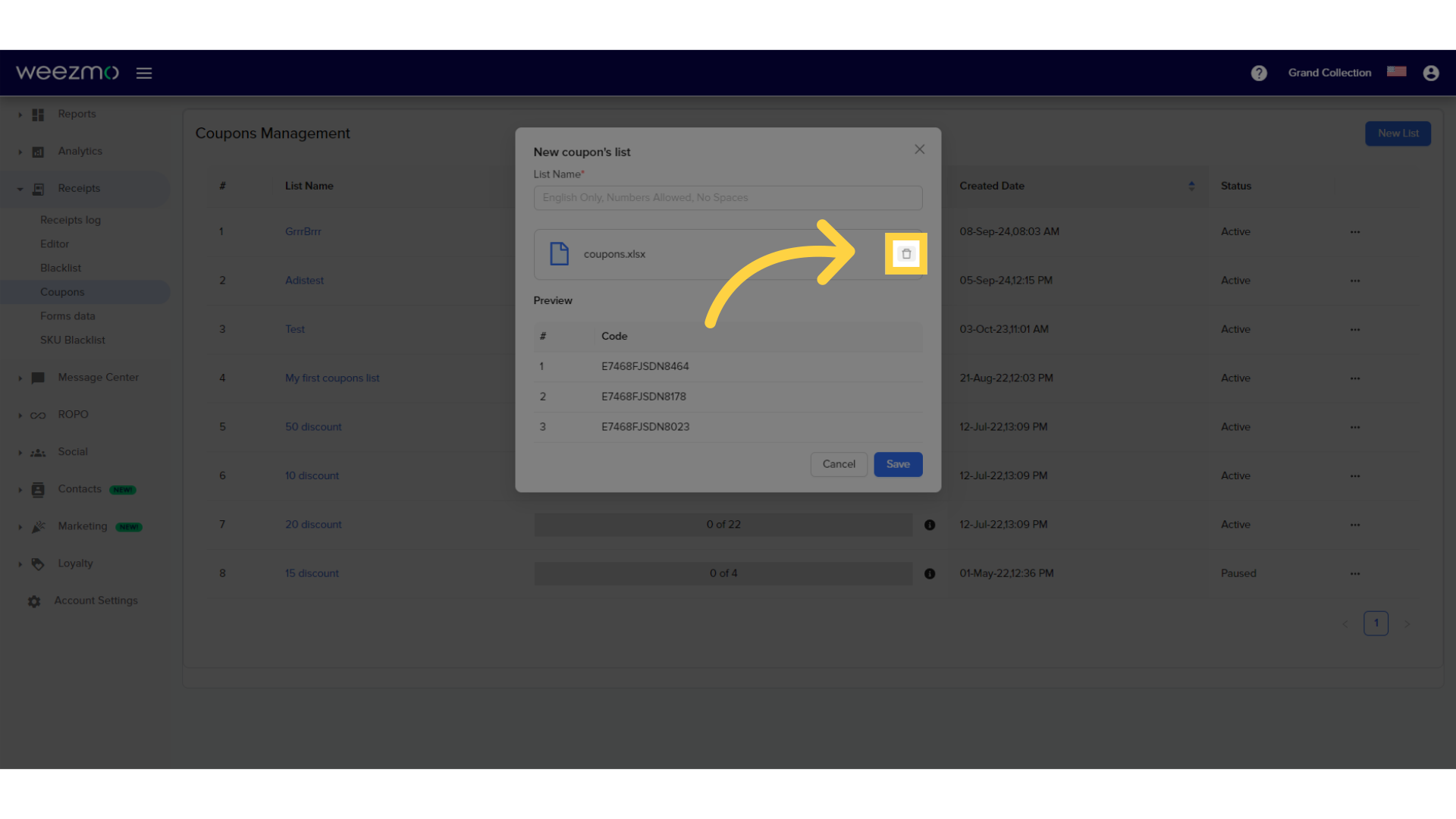
Task: Click the Weezmo hamburger menu icon
Action: pyautogui.click(x=143, y=72)
